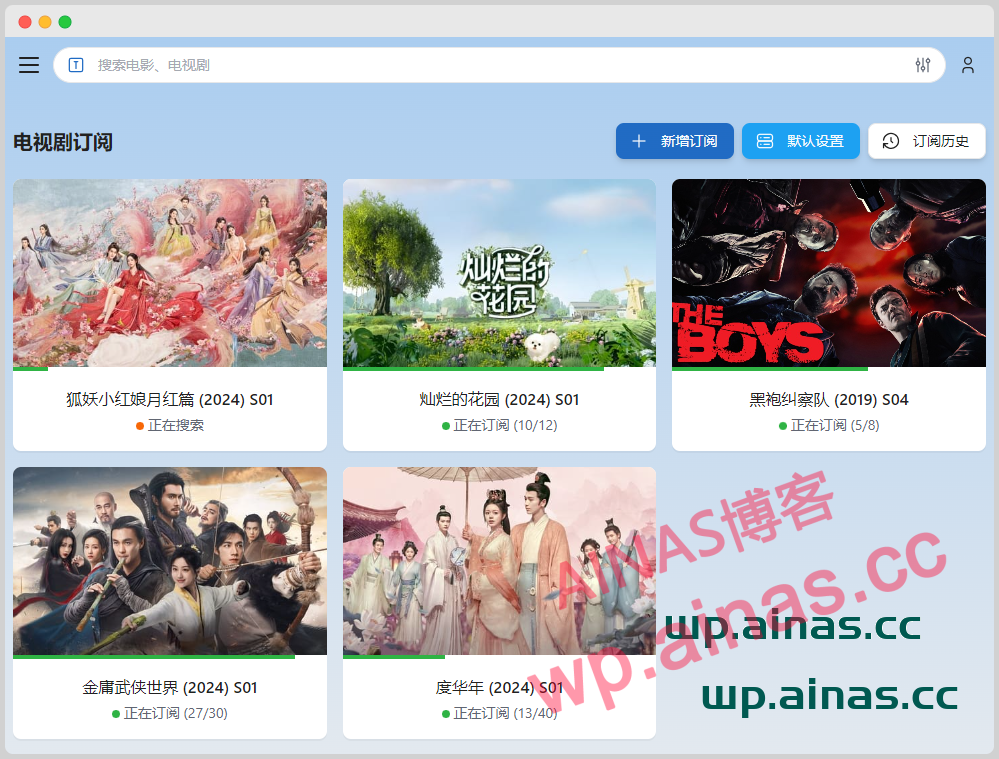Screen dimensions: 999x759
Task: Open search filter sliders icon
Action: (923, 65)
